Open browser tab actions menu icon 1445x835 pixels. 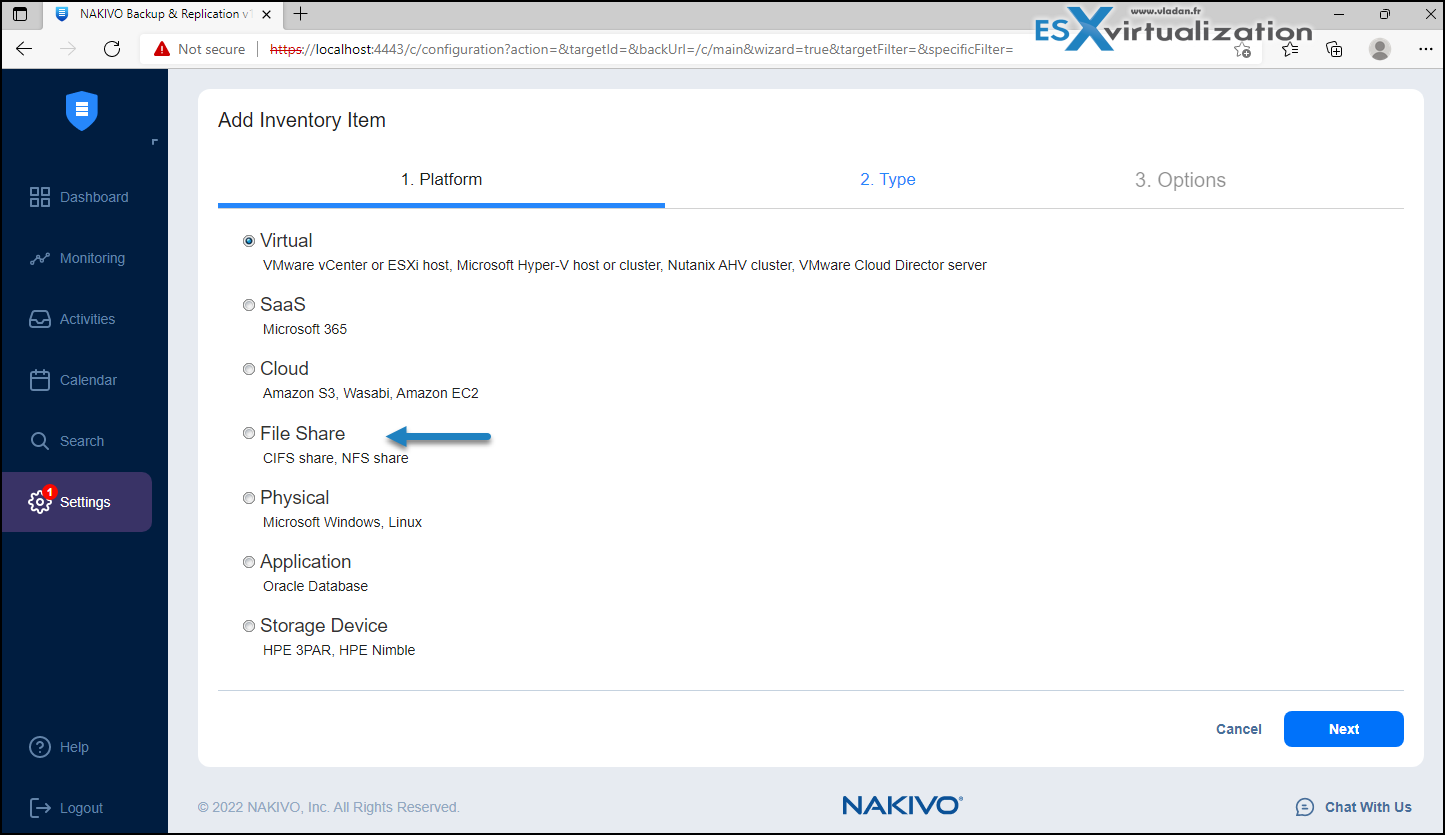pyautogui.click(x=20, y=14)
